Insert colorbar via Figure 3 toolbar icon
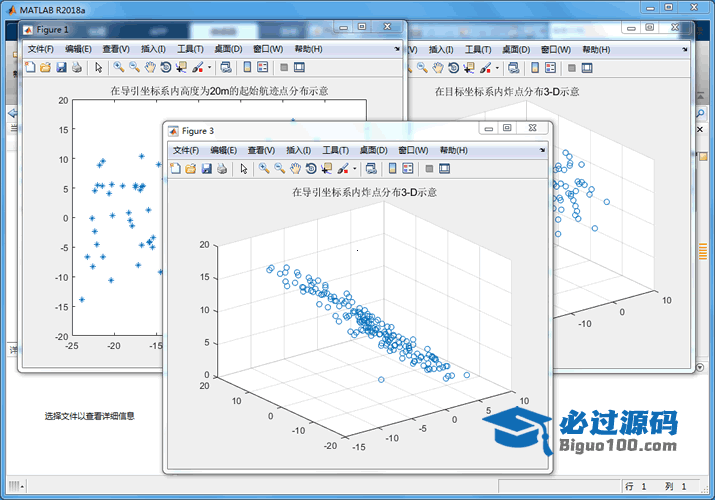 [393, 169]
